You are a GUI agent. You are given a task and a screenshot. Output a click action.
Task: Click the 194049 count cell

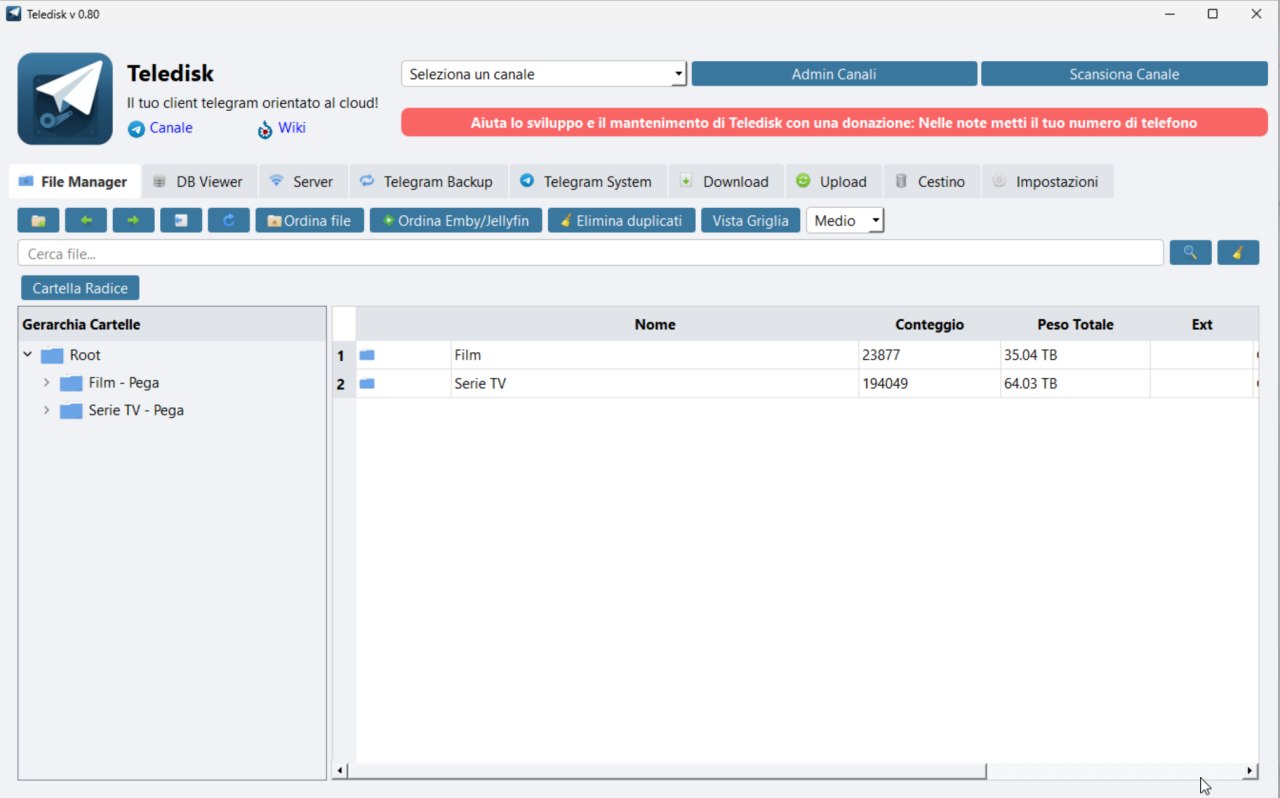click(x=929, y=383)
